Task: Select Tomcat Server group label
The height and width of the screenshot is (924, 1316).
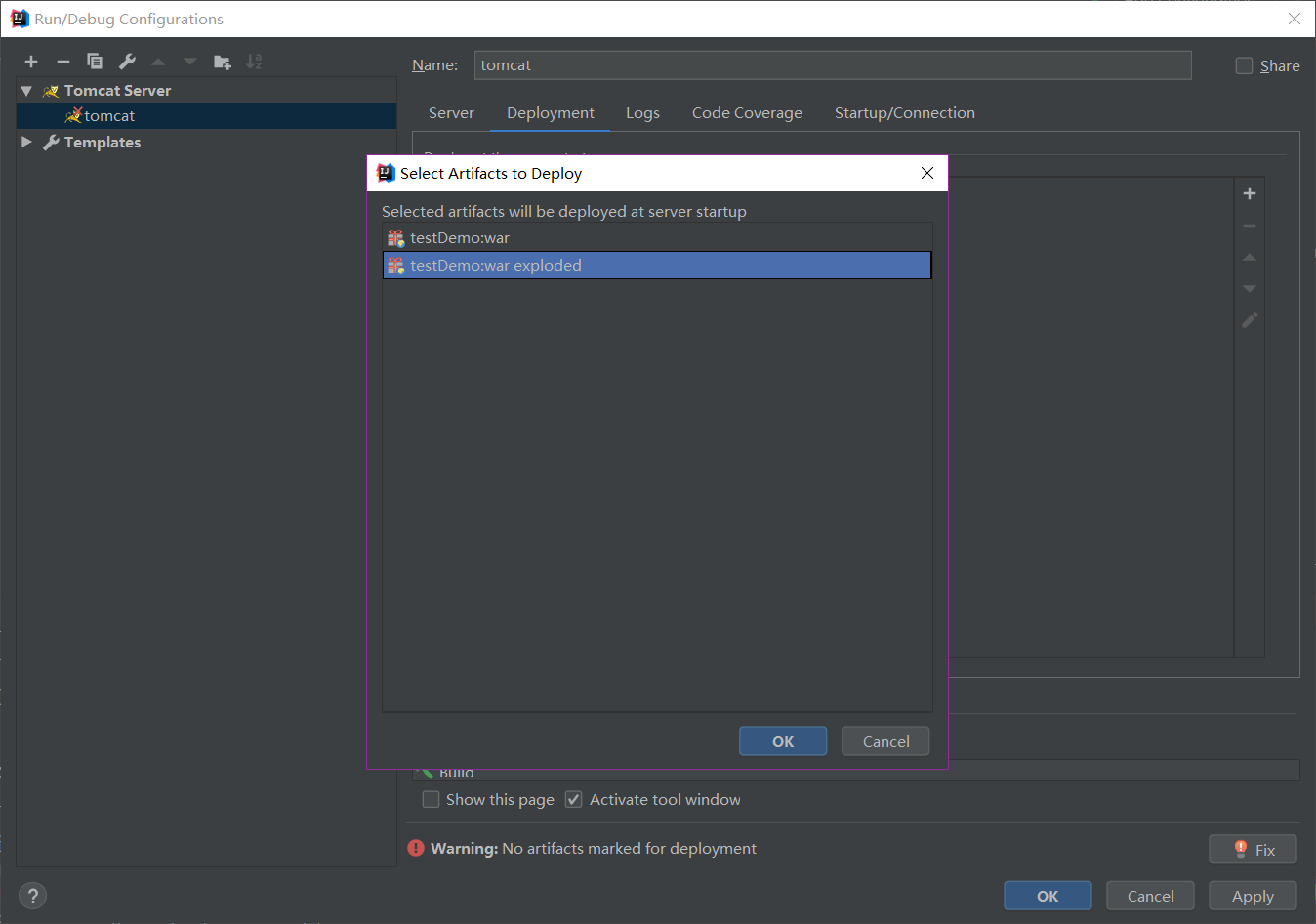Action: (x=117, y=91)
